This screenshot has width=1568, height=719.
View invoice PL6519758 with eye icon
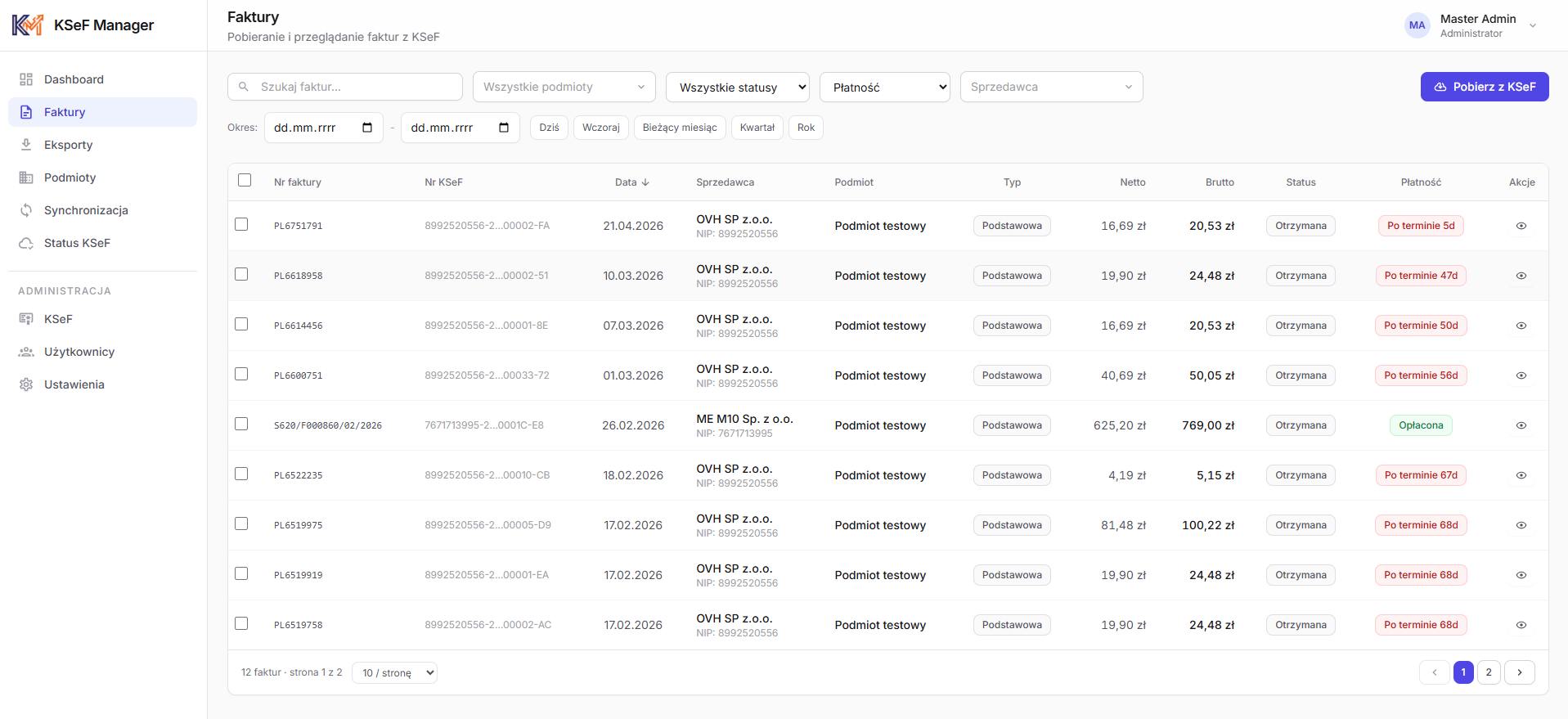1521,625
